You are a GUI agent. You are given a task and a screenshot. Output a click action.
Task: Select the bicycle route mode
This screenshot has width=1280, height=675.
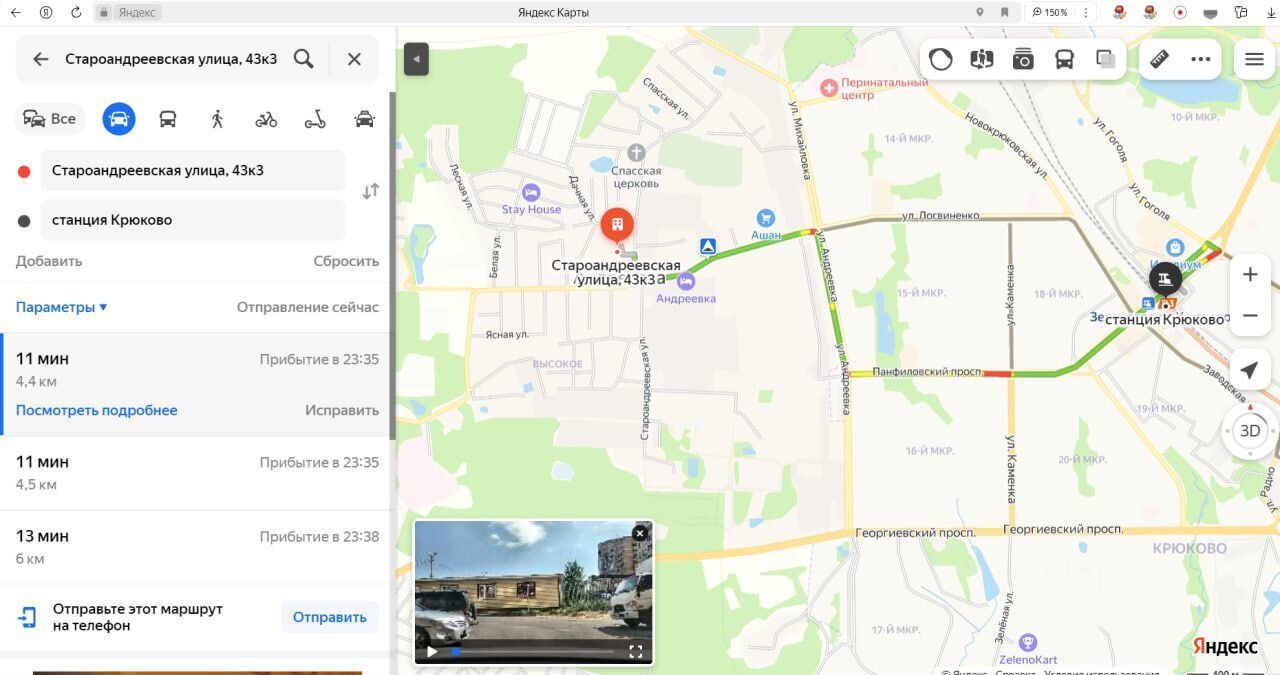pos(266,119)
